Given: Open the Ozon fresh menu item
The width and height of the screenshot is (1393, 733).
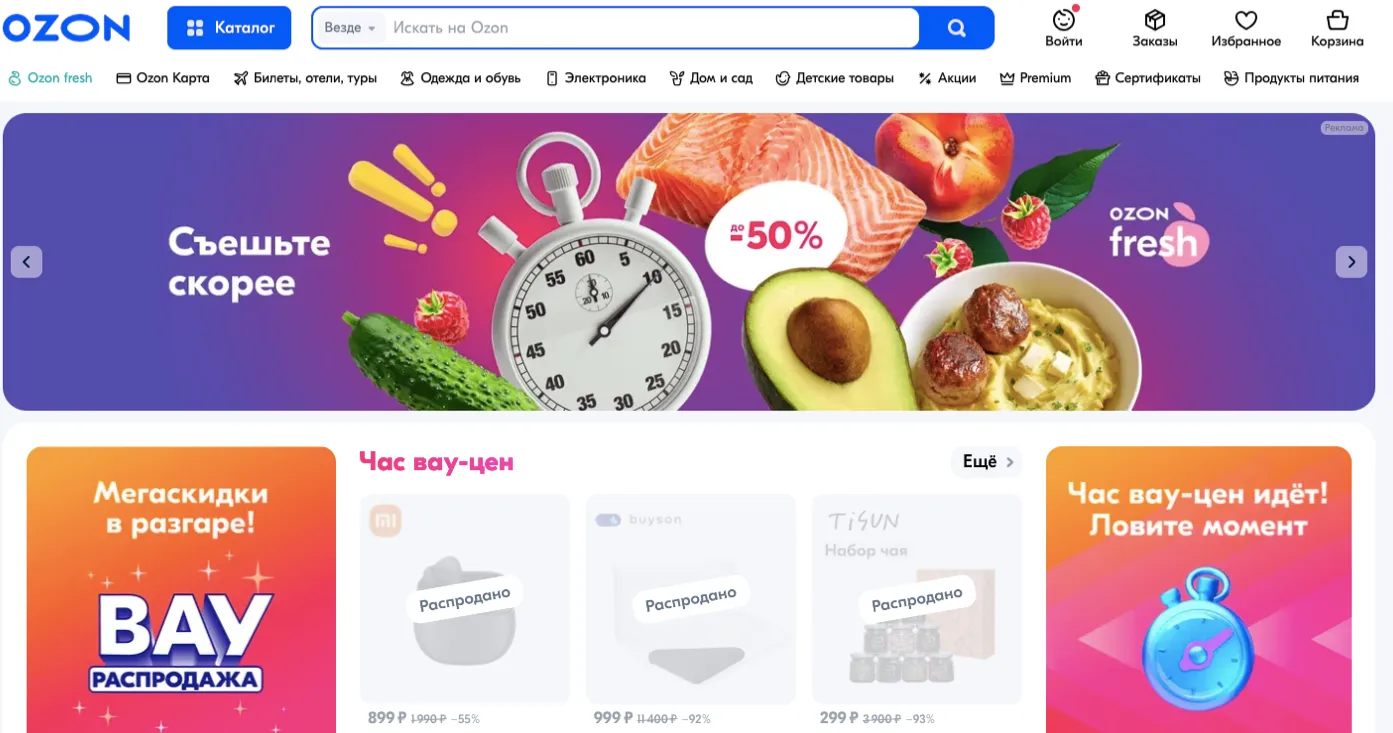Looking at the screenshot, I should click(x=50, y=78).
